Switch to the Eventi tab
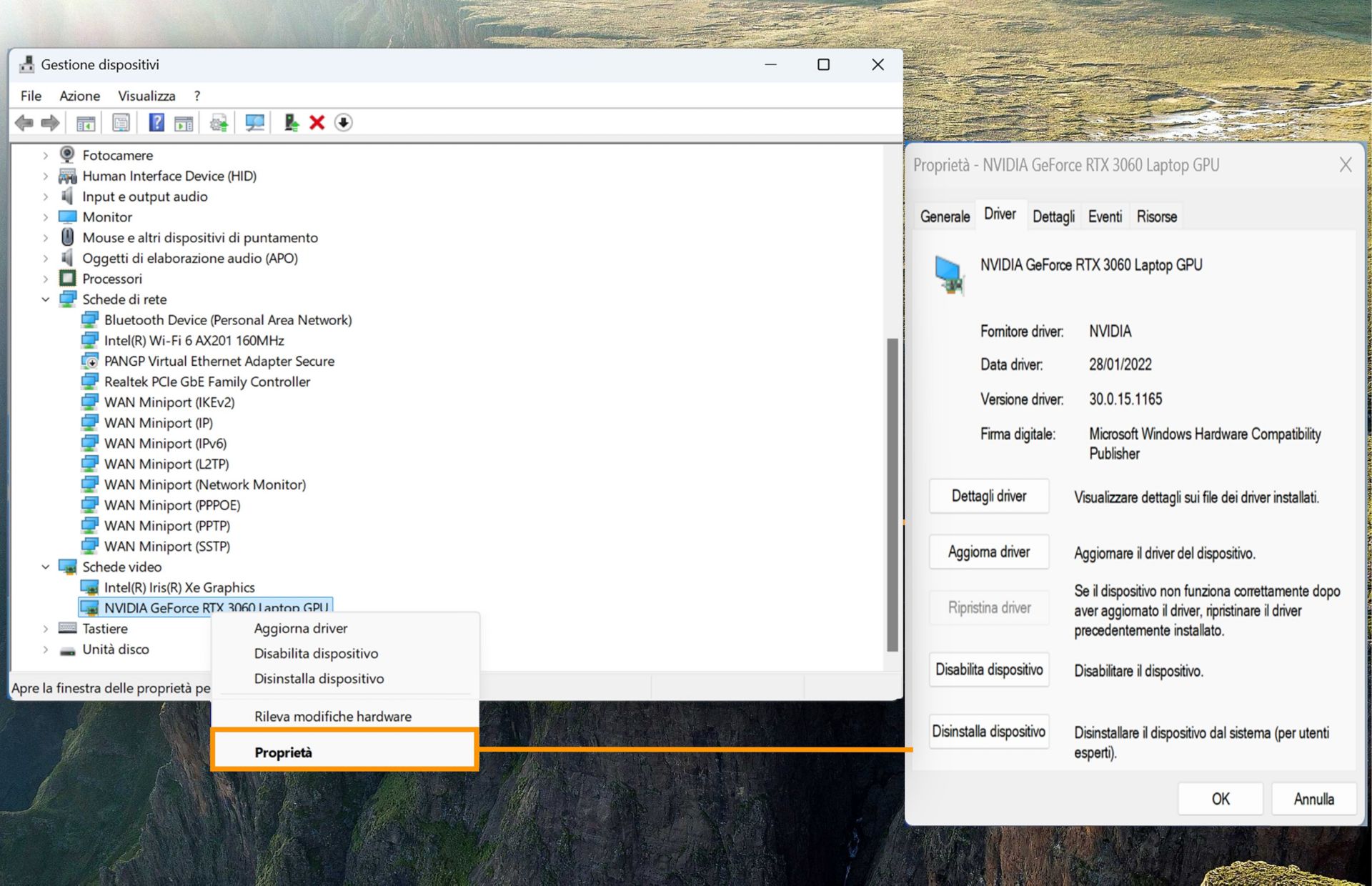Viewport: 1372px width, 886px height. pos(1104,216)
